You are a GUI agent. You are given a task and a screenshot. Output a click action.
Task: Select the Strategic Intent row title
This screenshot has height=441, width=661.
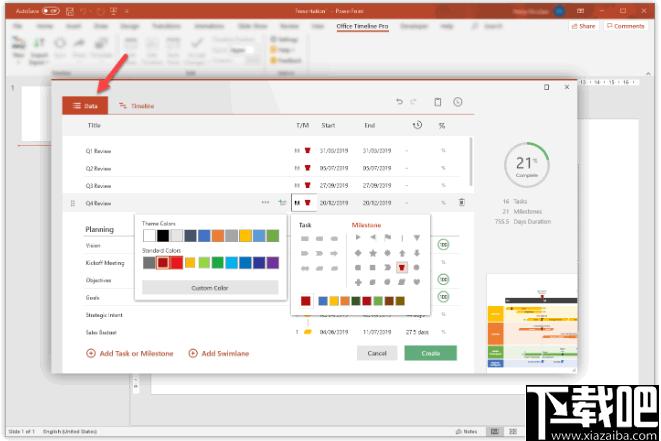pos(104,315)
